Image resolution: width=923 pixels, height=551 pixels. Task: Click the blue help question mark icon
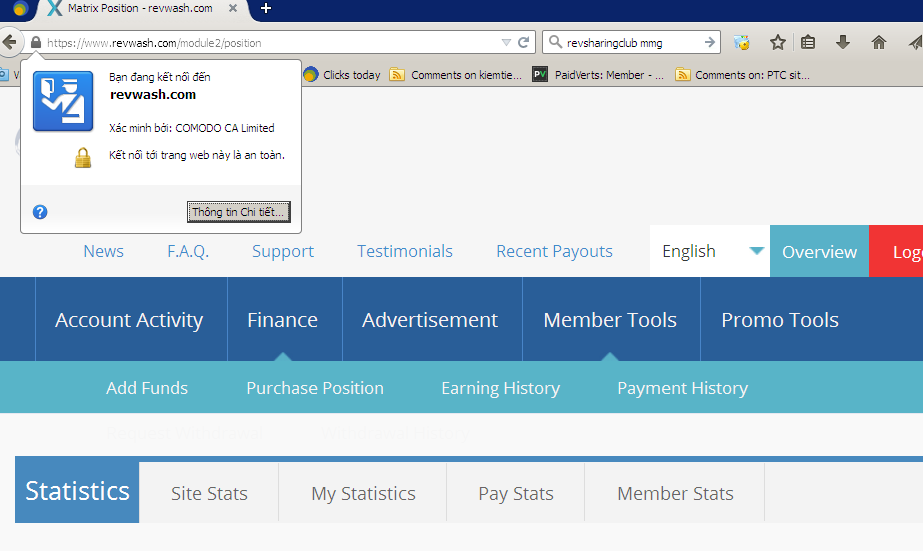click(40, 212)
